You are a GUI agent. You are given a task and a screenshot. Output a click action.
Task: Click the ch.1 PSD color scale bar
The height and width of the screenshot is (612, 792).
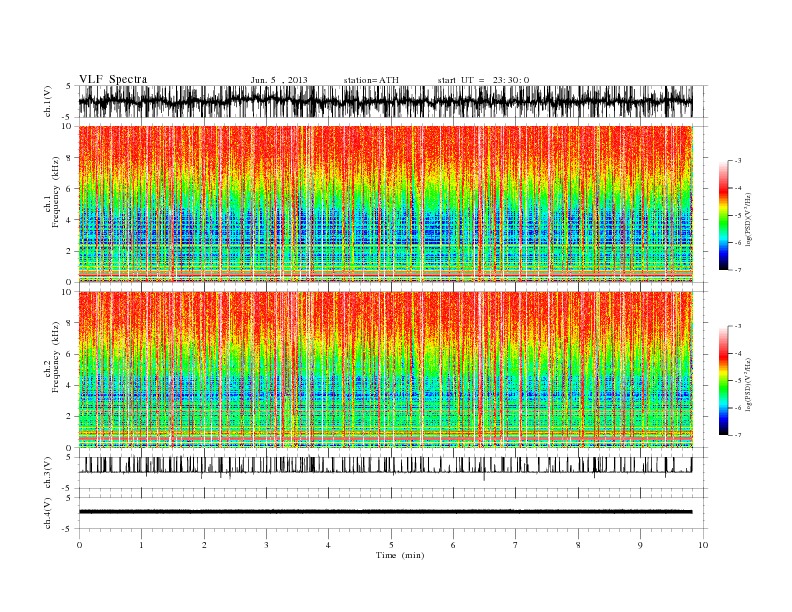pyautogui.click(x=723, y=216)
